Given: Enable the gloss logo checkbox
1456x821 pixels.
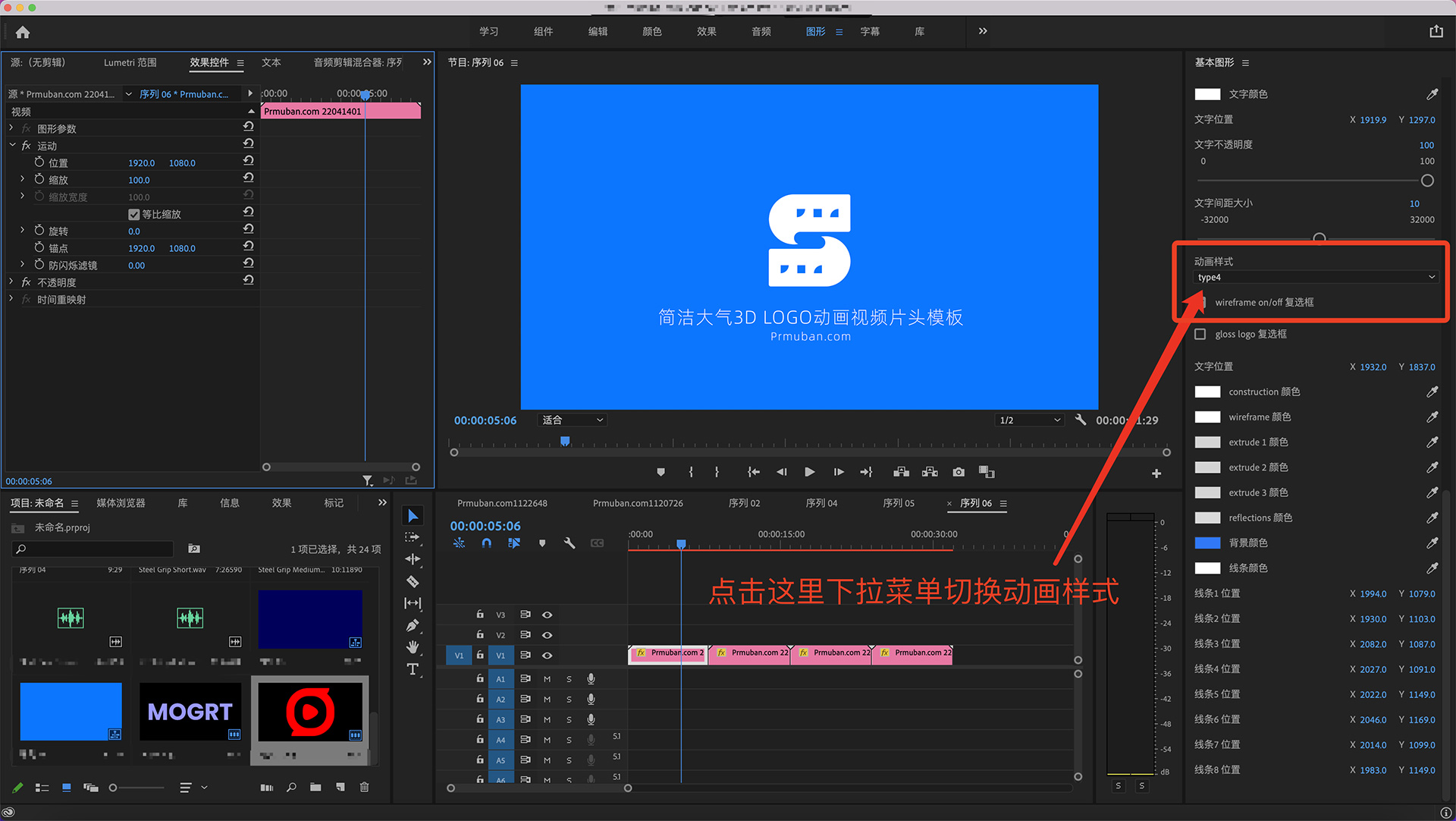Looking at the screenshot, I should tap(1200, 334).
